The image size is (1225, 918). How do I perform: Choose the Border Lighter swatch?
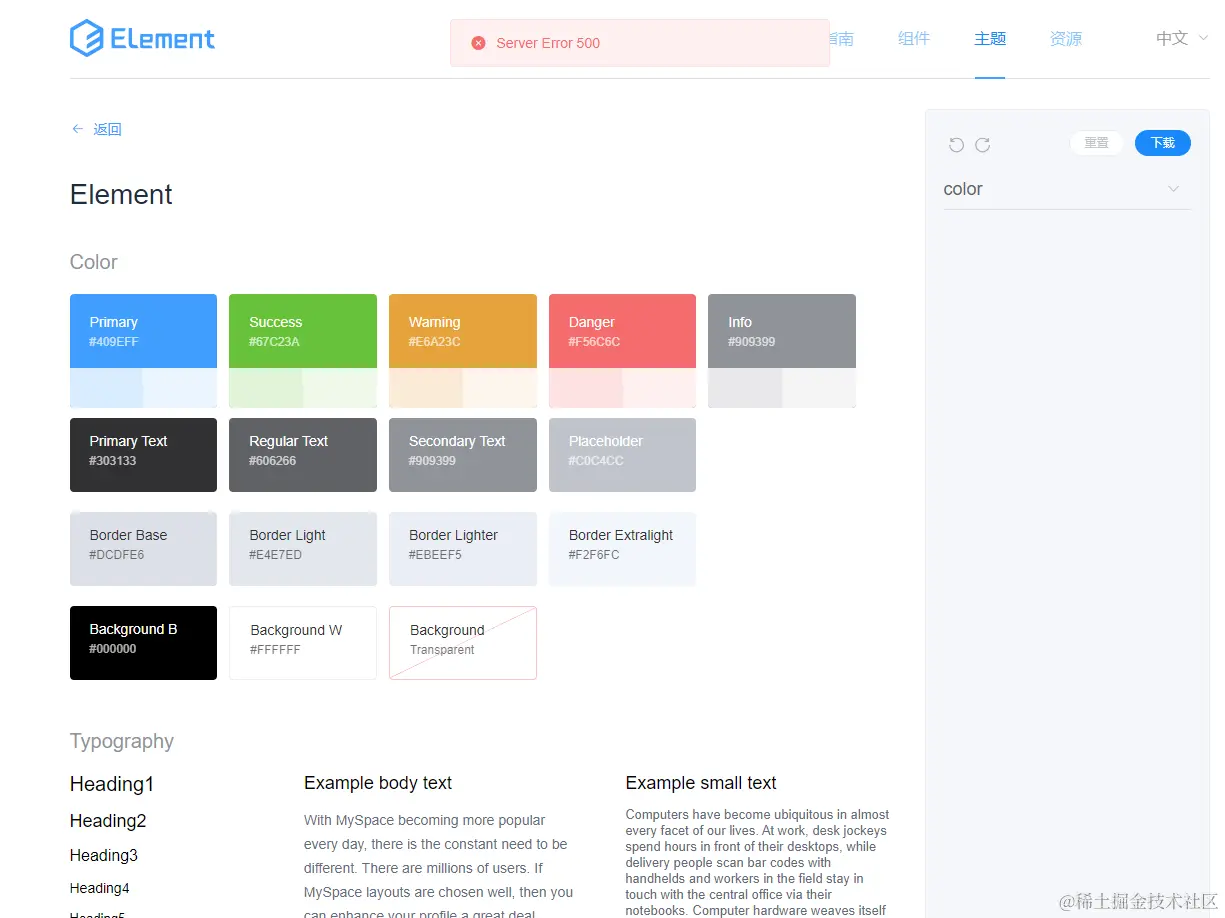(x=463, y=549)
